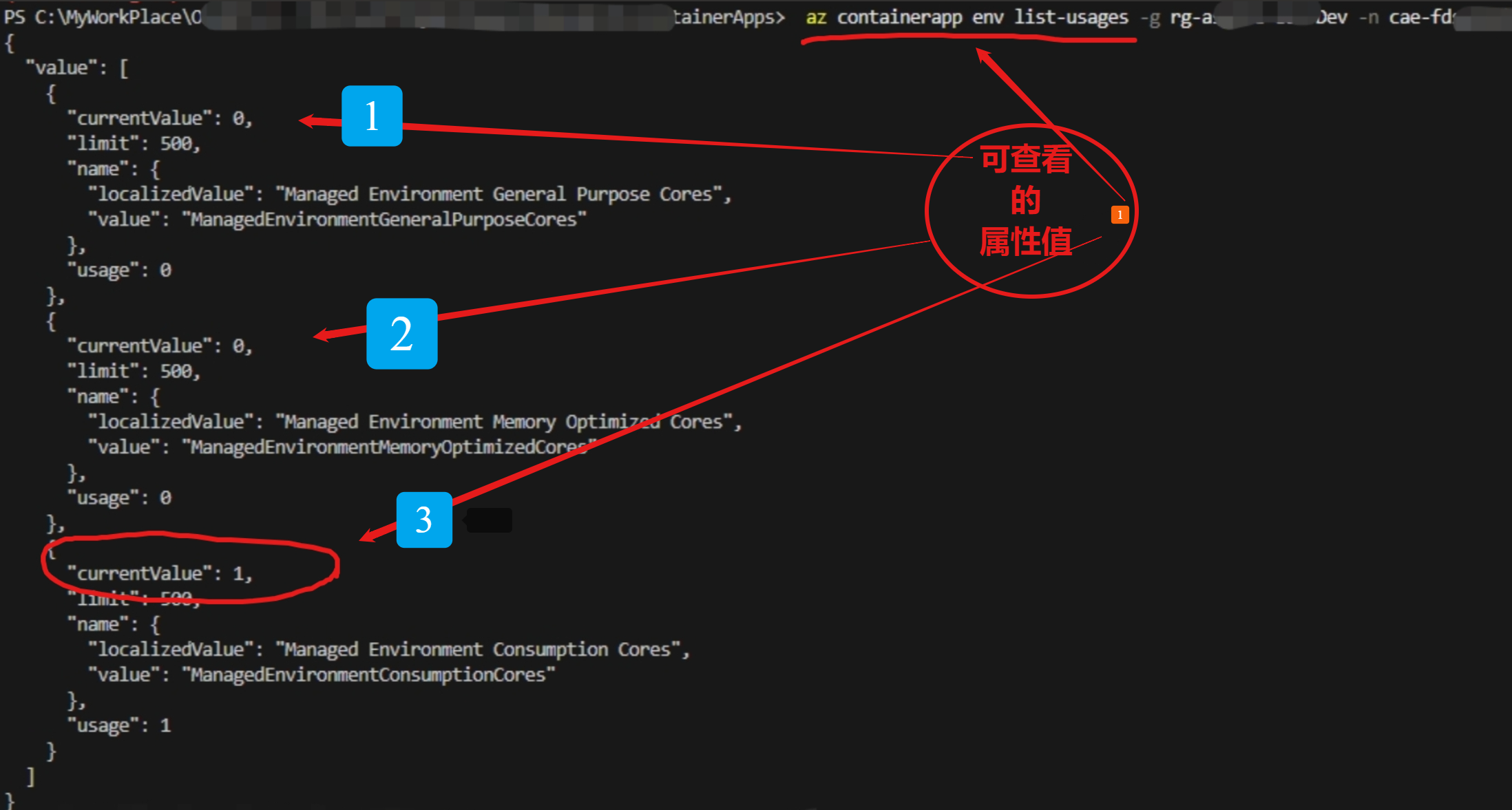Click the ManagedEnvironmentGeneralPurposeCores value string

point(384,220)
